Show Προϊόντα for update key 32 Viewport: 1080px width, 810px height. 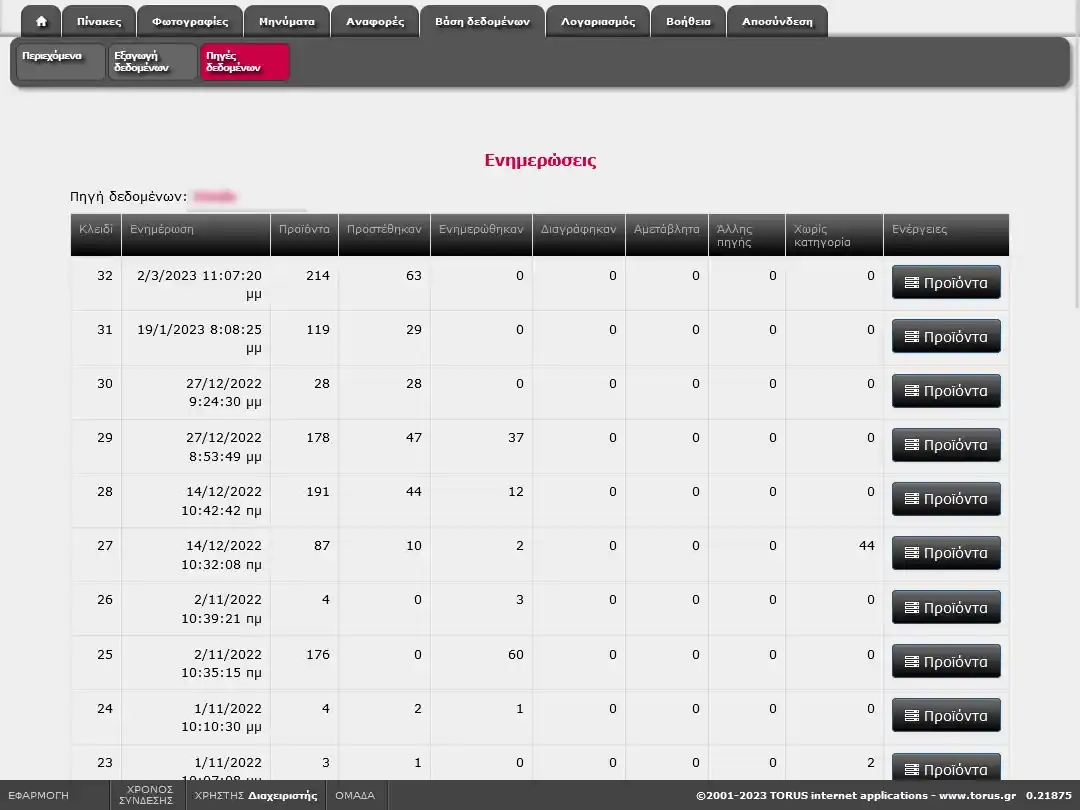click(x=946, y=283)
